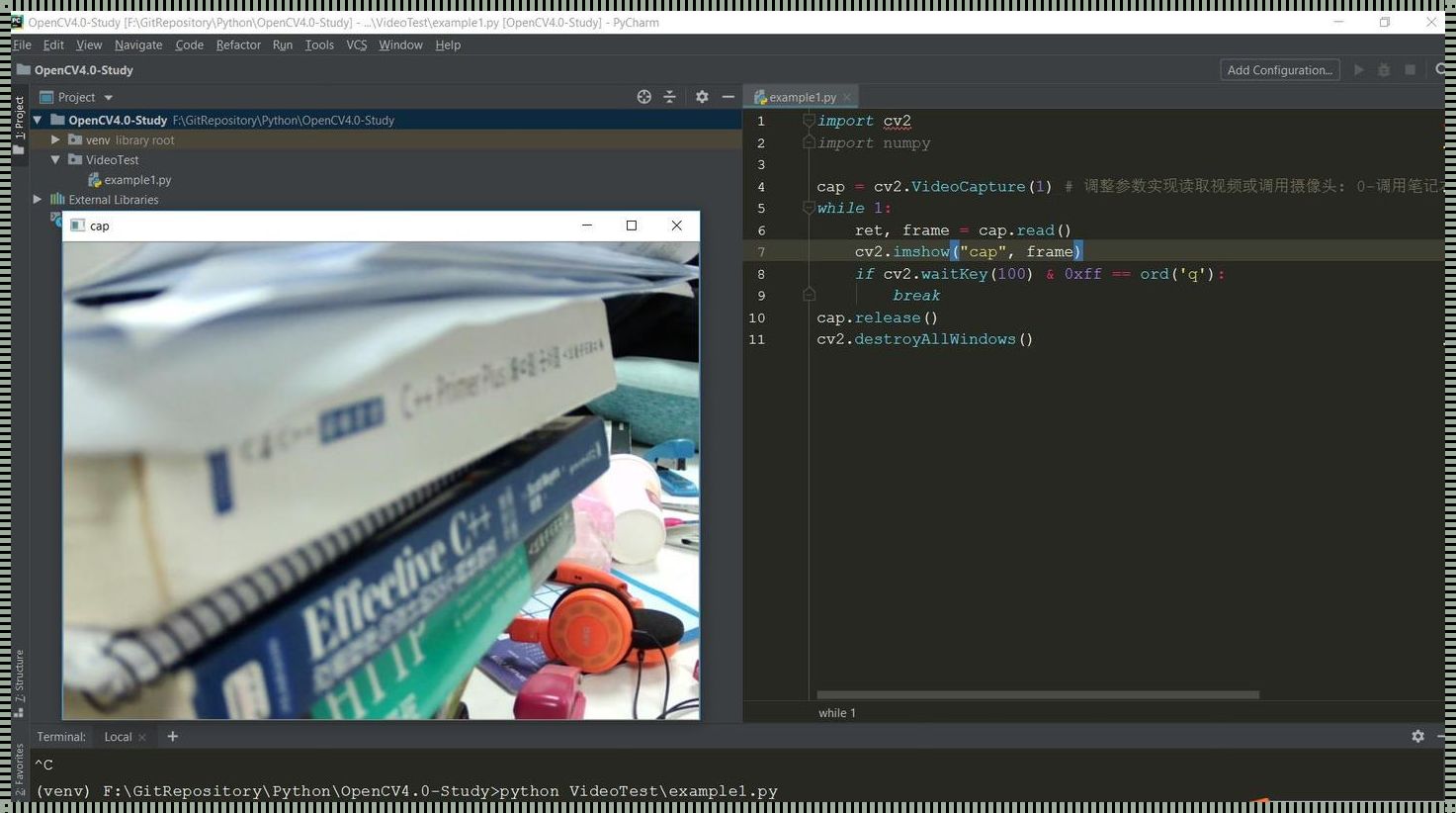Open the Tools menu
1456x813 pixels.
coord(319,45)
